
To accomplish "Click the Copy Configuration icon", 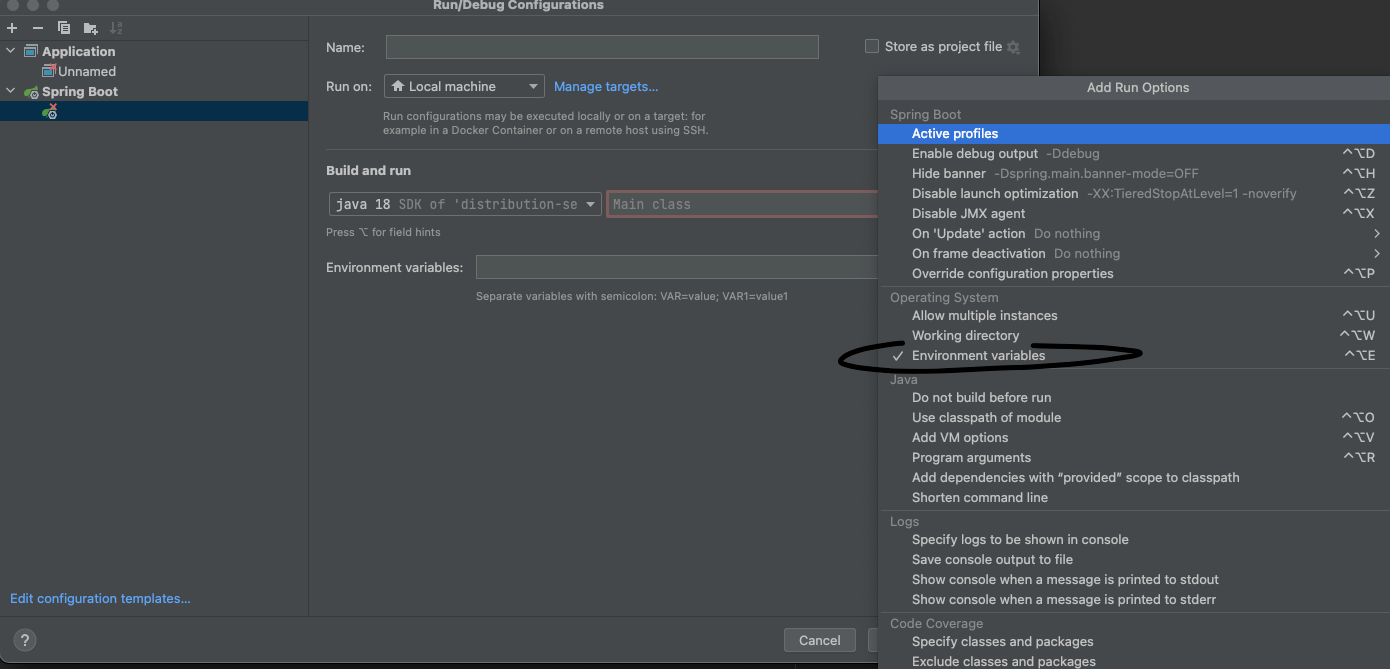I will [x=63, y=28].
